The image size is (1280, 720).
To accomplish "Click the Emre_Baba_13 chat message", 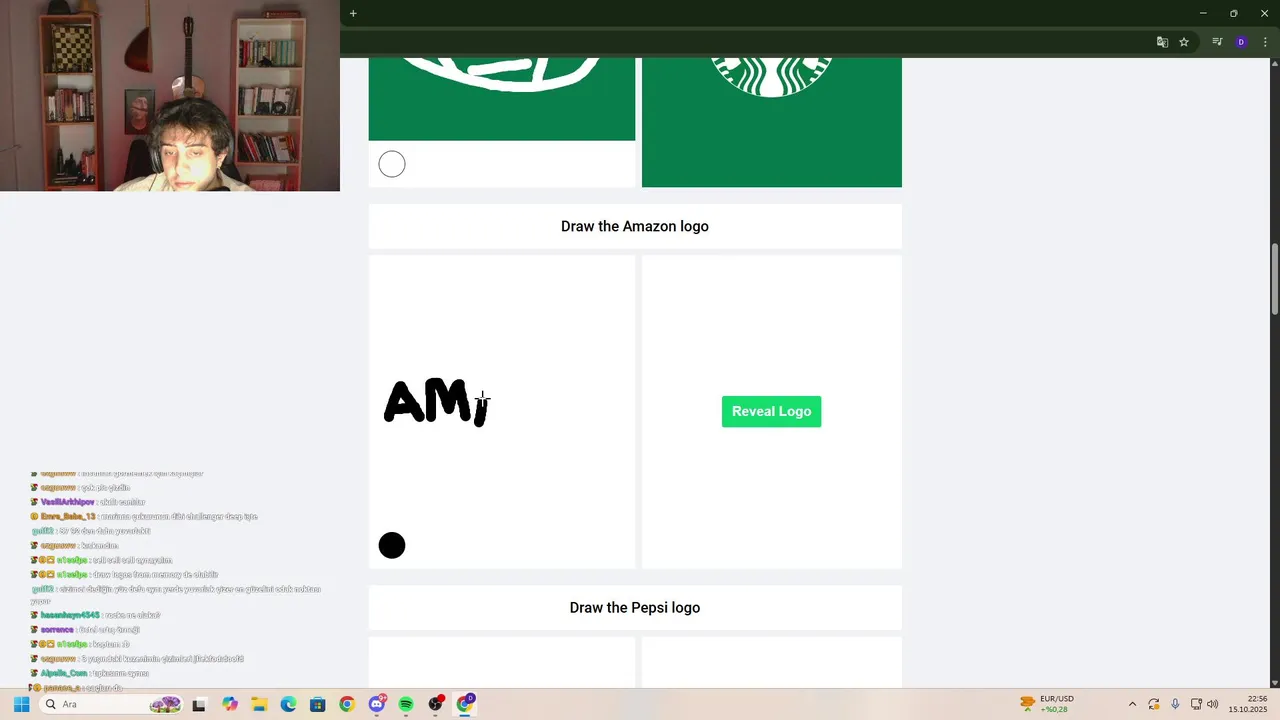I will pyautogui.click(x=144, y=516).
